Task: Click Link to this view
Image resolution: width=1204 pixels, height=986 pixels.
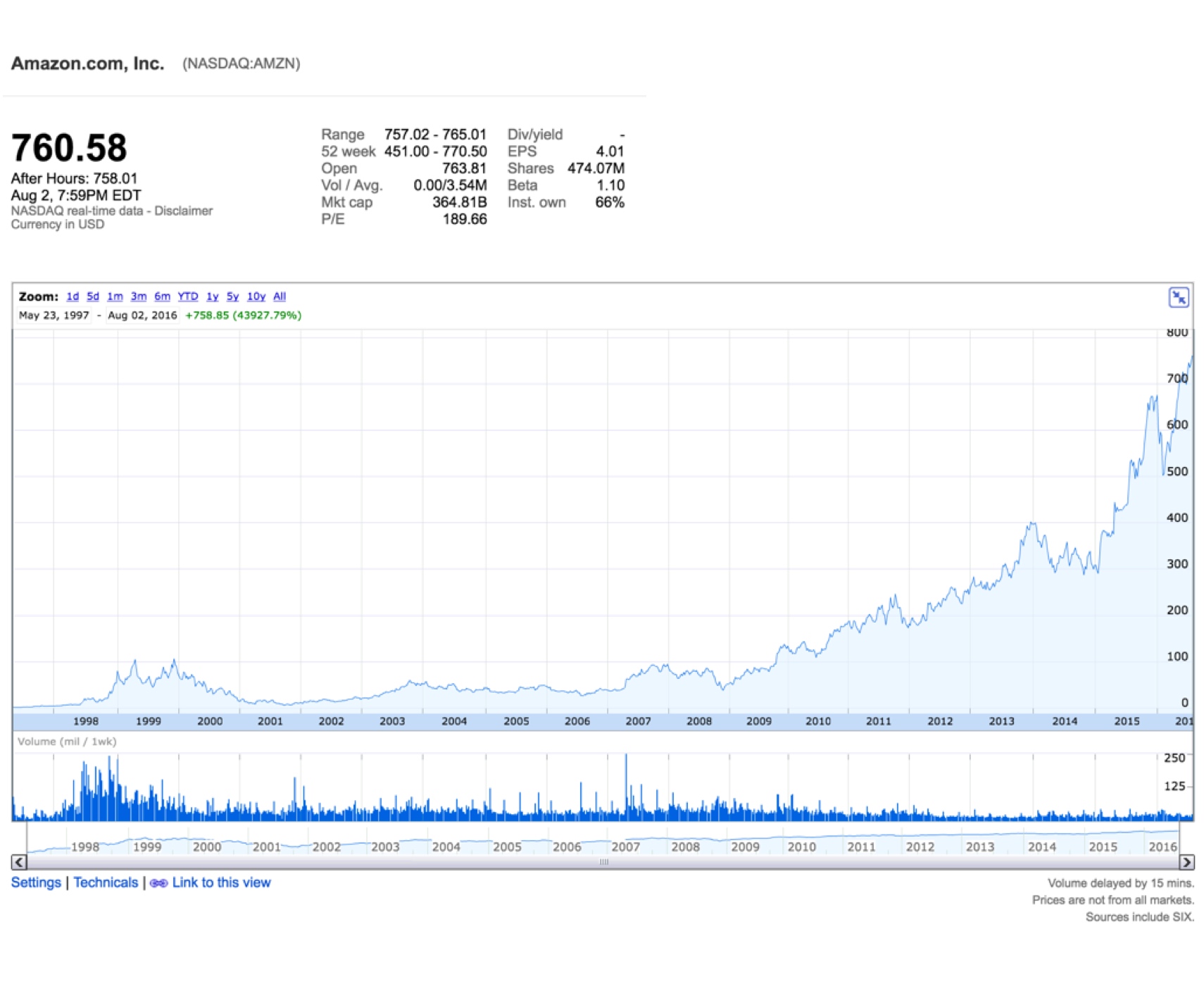Action: coord(220,882)
